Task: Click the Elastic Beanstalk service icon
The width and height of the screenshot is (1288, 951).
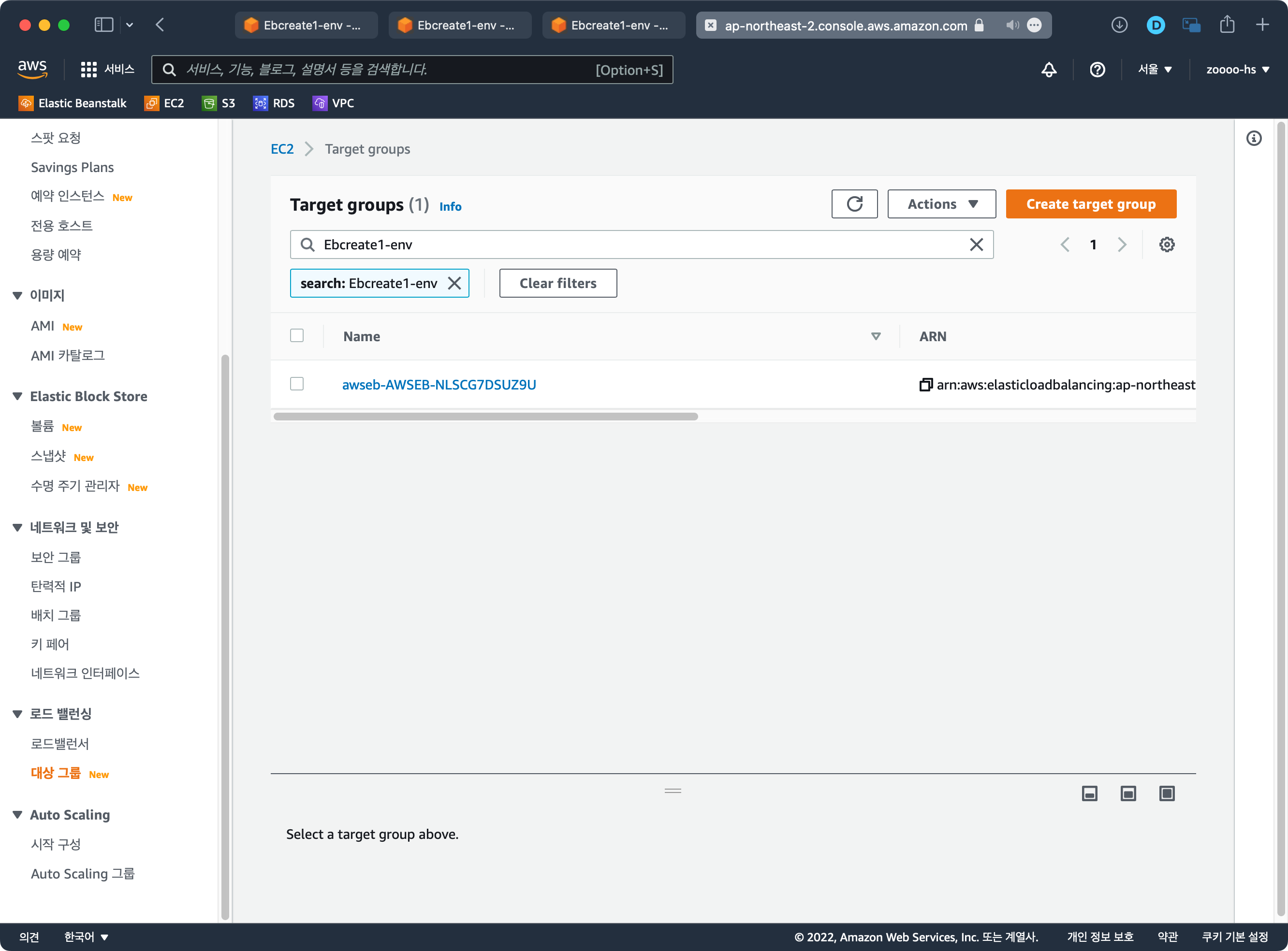Action: 25,103
